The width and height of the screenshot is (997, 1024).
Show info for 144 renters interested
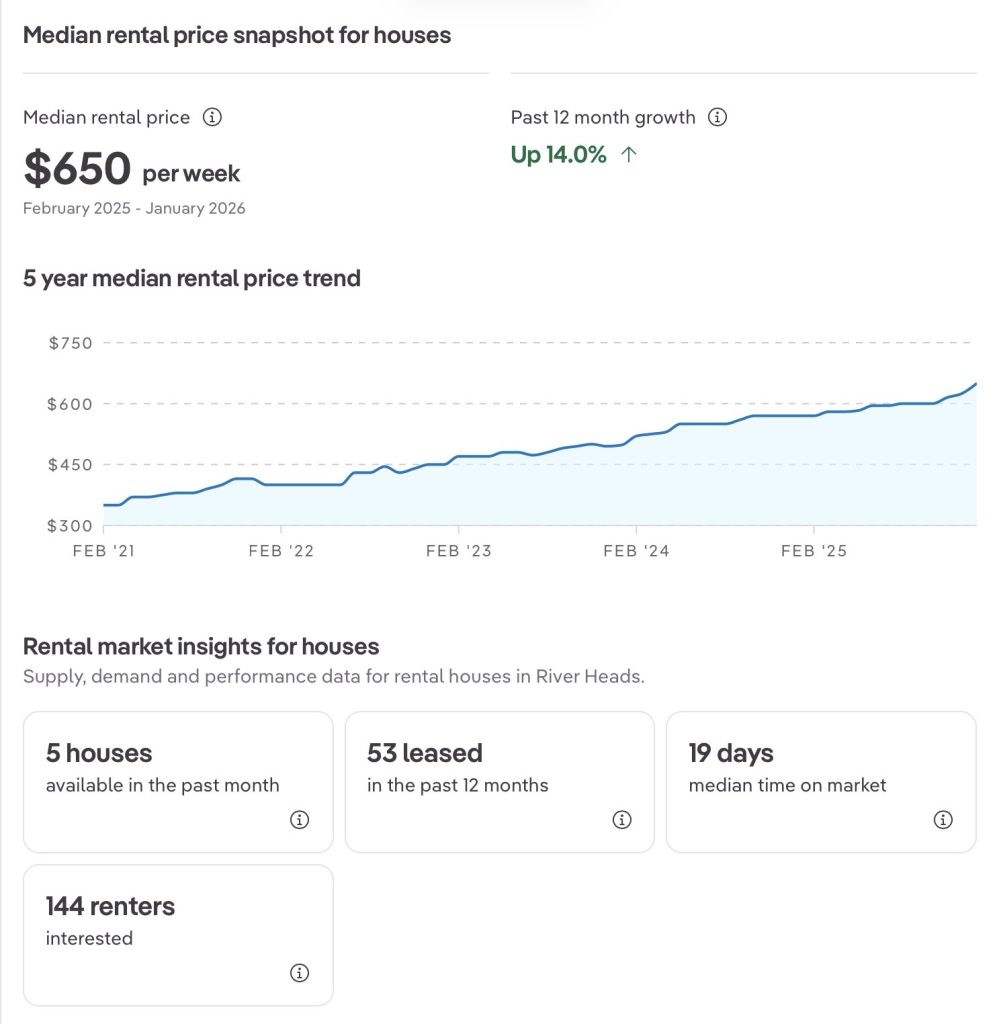(x=299, y=973)
